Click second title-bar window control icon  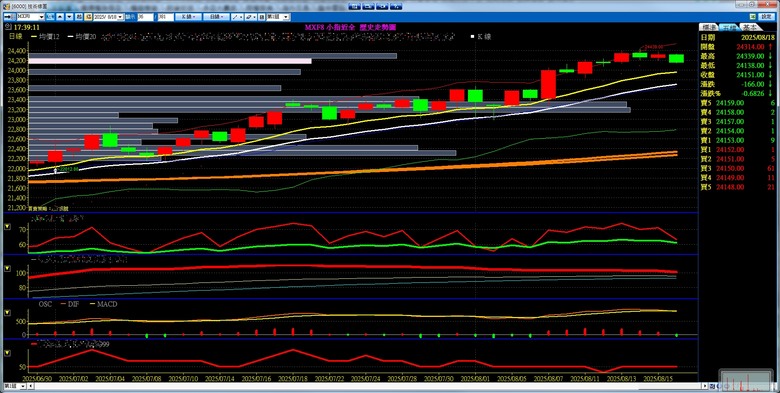369,6
